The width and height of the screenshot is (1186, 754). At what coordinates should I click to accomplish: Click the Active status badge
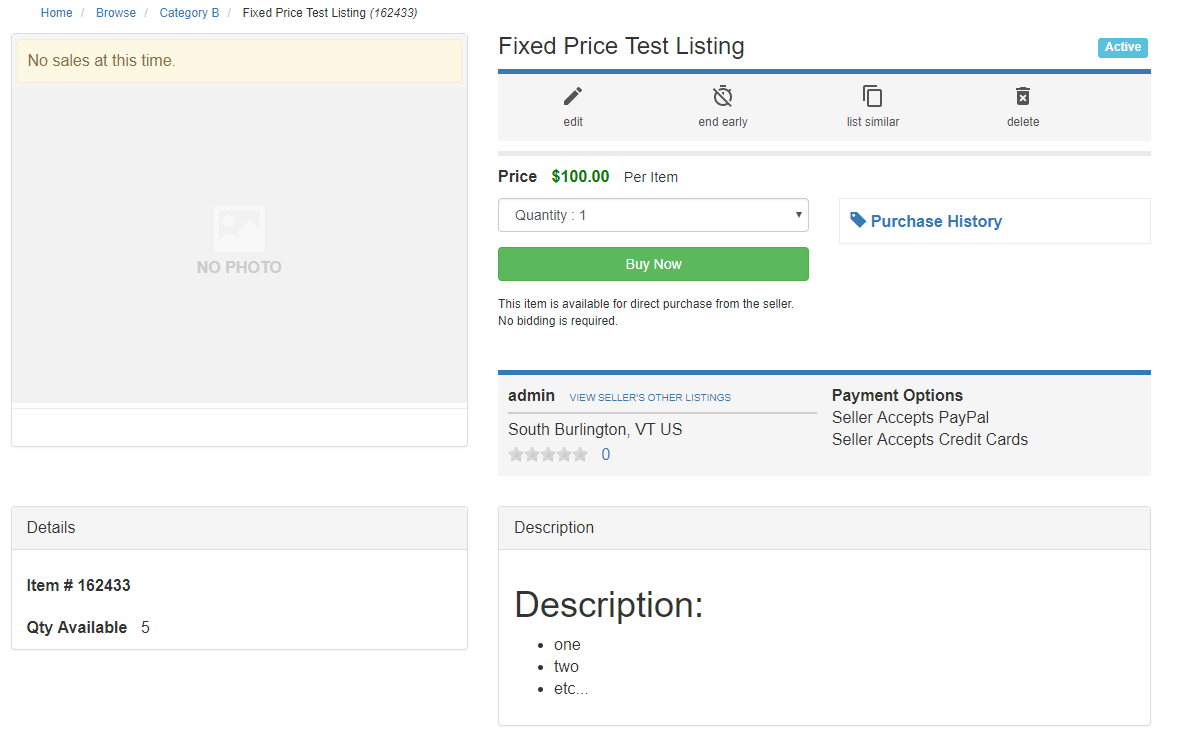(x=1122, y=47)
